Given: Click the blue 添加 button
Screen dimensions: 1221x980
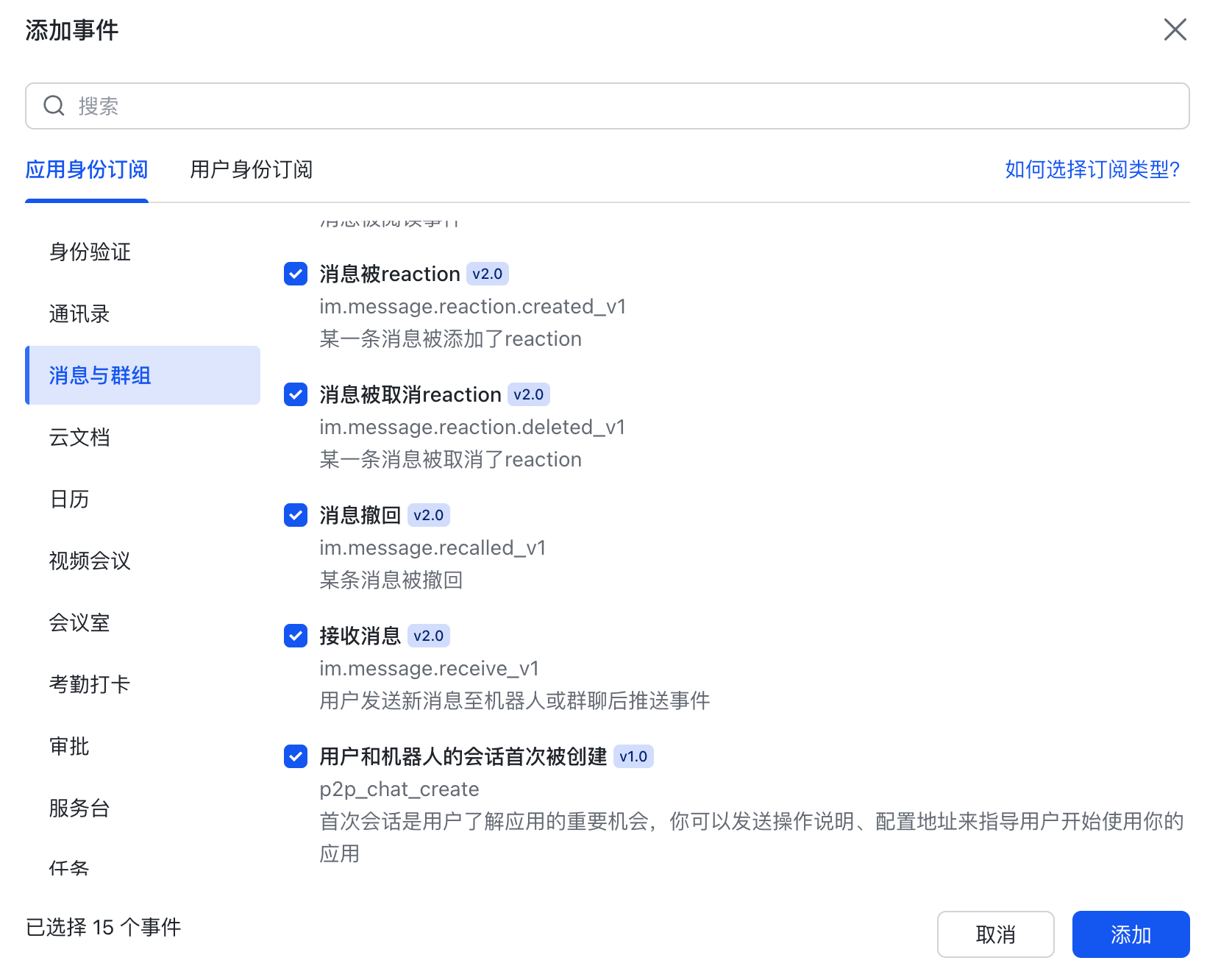Looking at the screenshot, I should pyautogui.click(x=1131, y=934).
